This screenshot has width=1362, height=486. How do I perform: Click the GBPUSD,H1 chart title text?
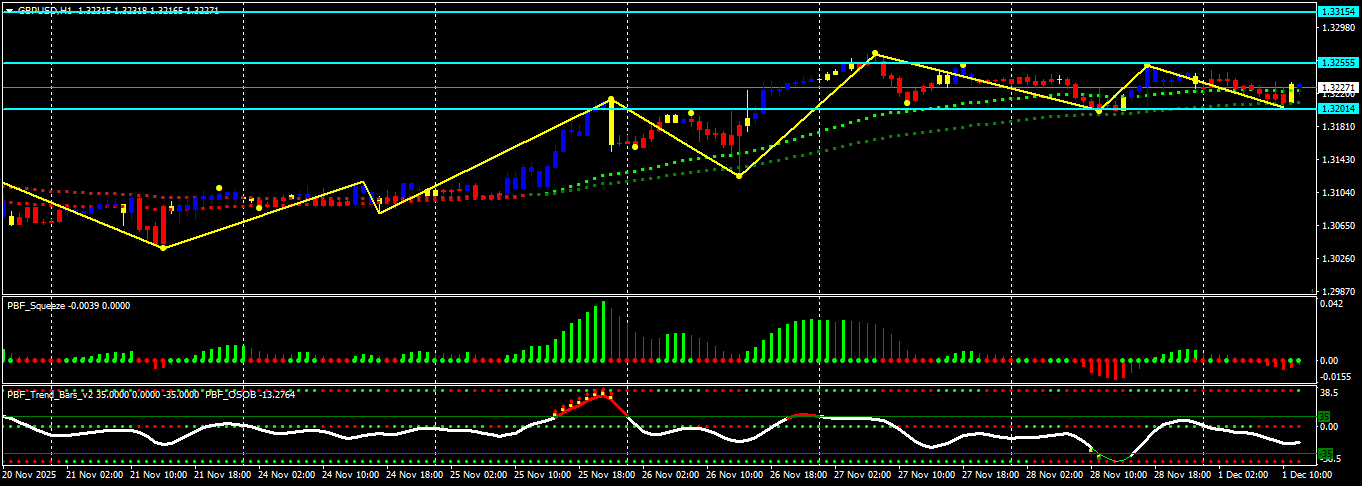pos(45,9)
